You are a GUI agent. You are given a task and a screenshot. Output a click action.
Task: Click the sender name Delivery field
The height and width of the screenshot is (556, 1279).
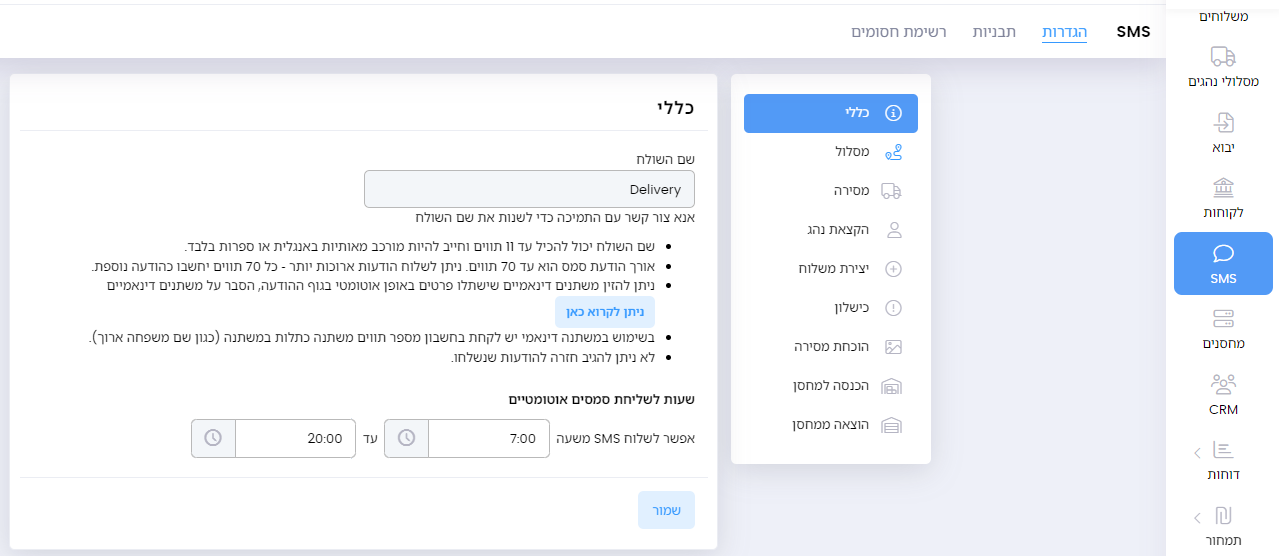(529, 189)
